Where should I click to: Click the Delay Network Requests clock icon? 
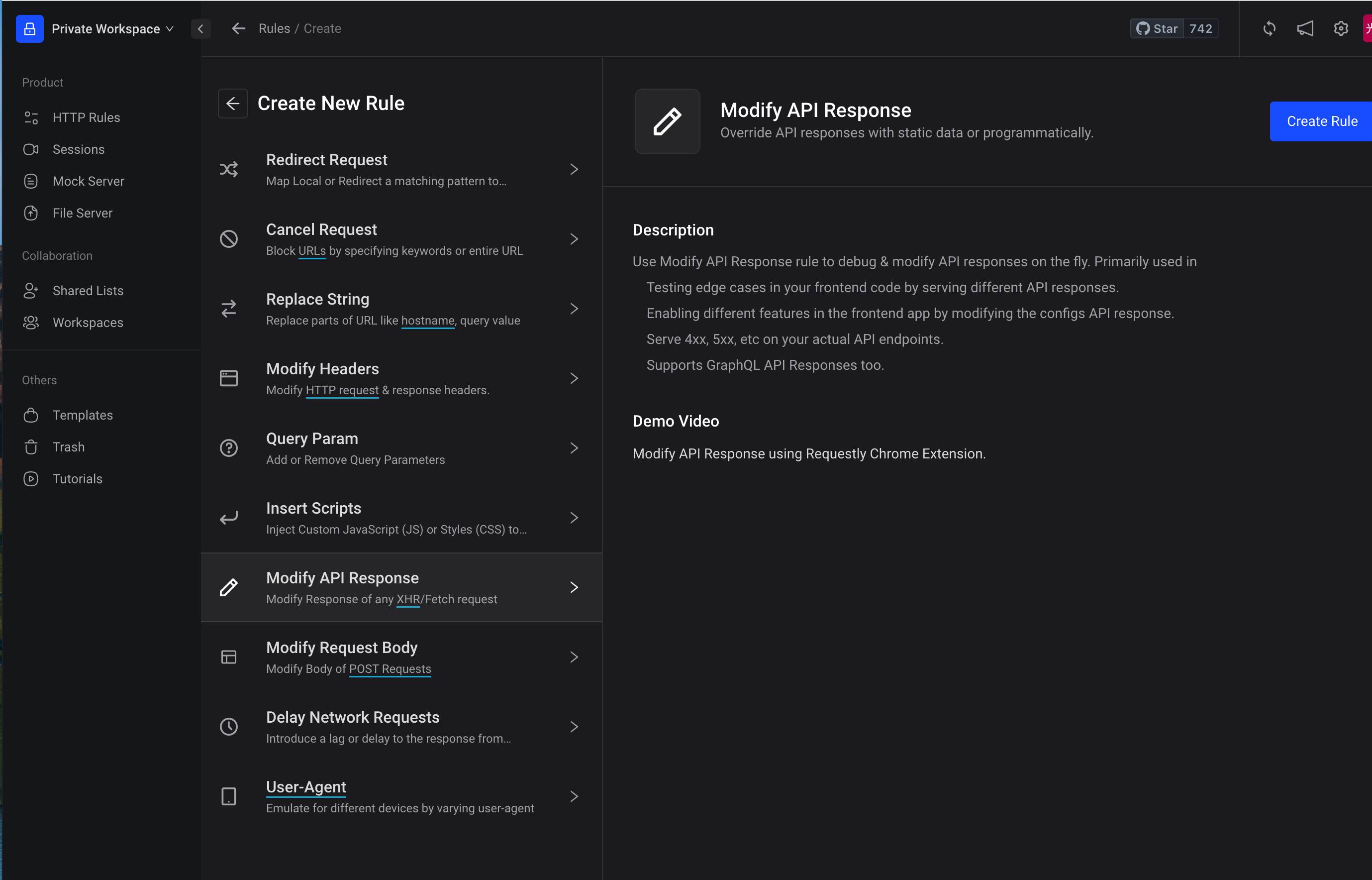(x=229, y=727)
